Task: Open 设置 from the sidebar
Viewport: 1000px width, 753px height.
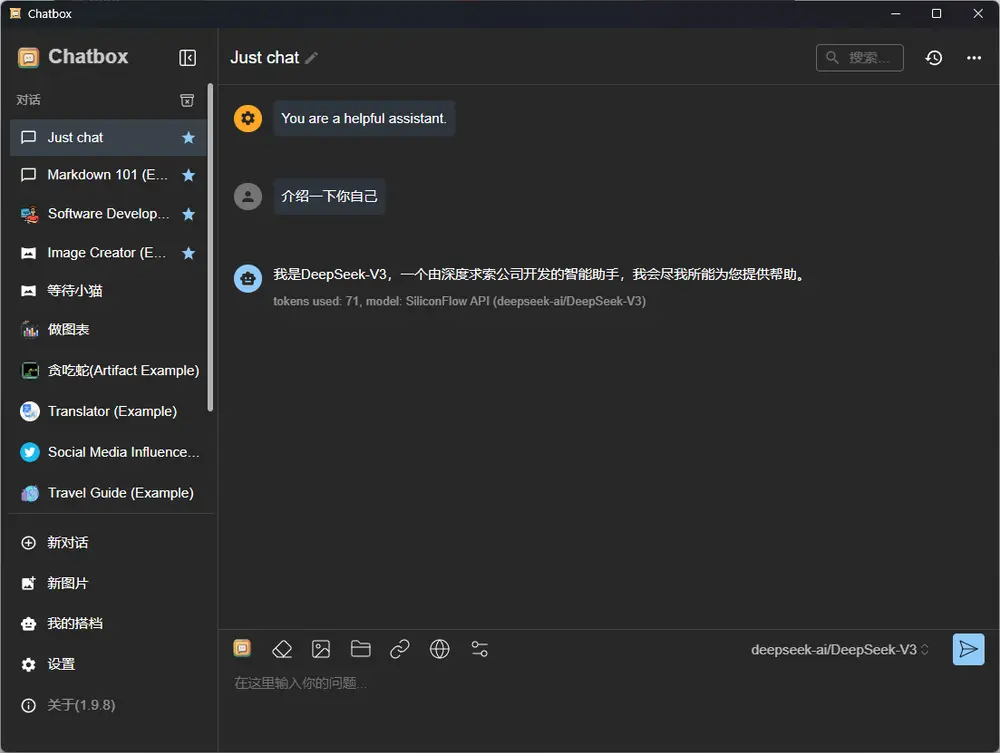Action: click(x=60, y=664)
